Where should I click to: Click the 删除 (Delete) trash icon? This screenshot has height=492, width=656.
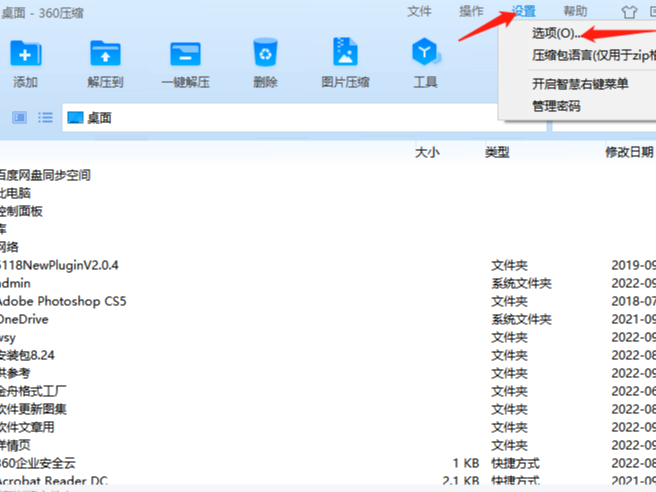265,52
